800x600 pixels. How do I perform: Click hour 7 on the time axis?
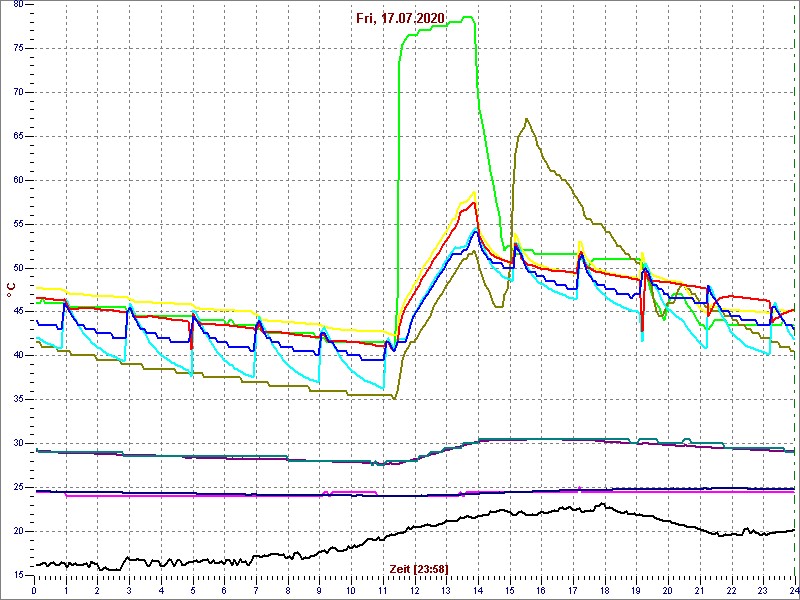256,591
